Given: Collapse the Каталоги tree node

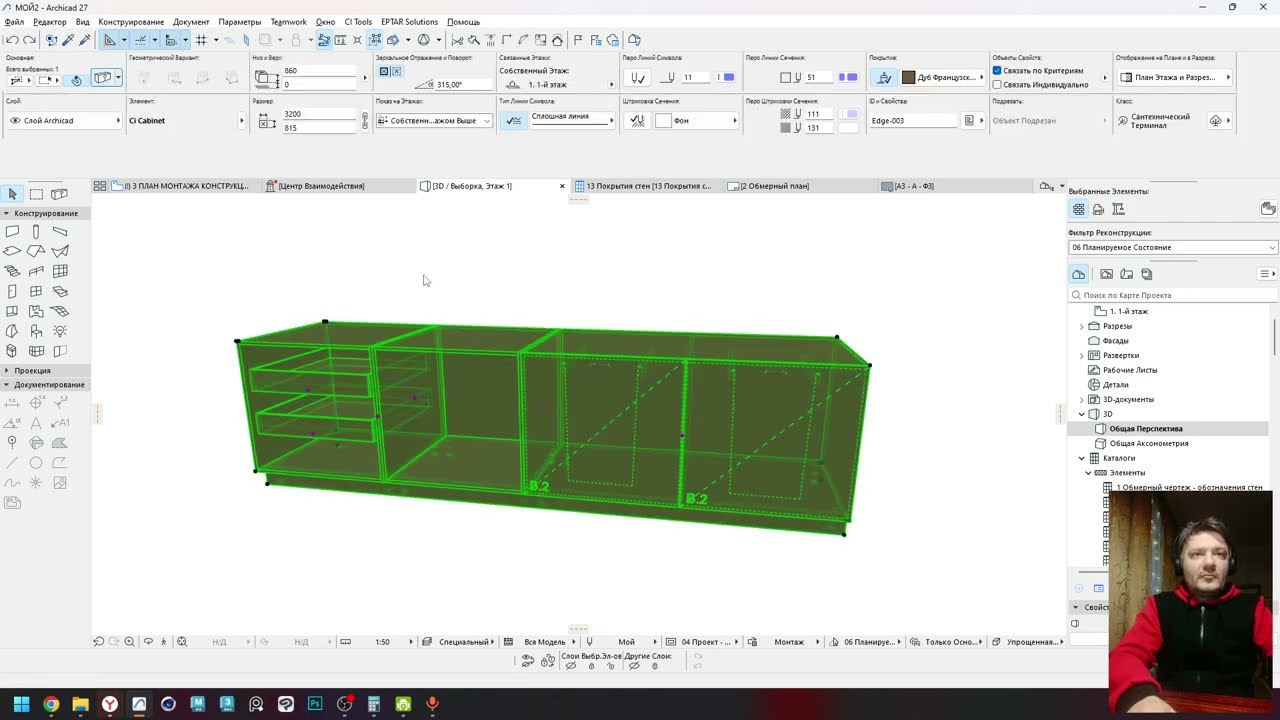Looking at the screenshot, I should coord(1081,458).
